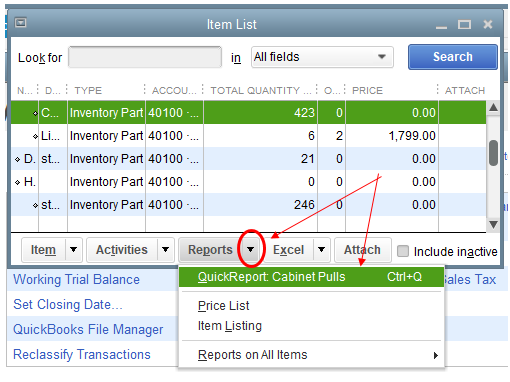Open the Item List window control menu icon
Screen dimensions: 510x382
point(21,23)
